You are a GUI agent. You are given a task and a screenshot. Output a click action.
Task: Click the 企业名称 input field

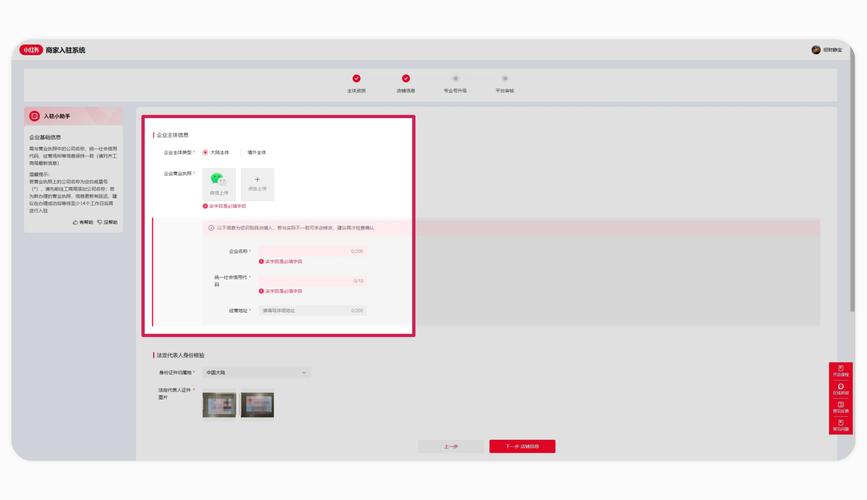311,251
